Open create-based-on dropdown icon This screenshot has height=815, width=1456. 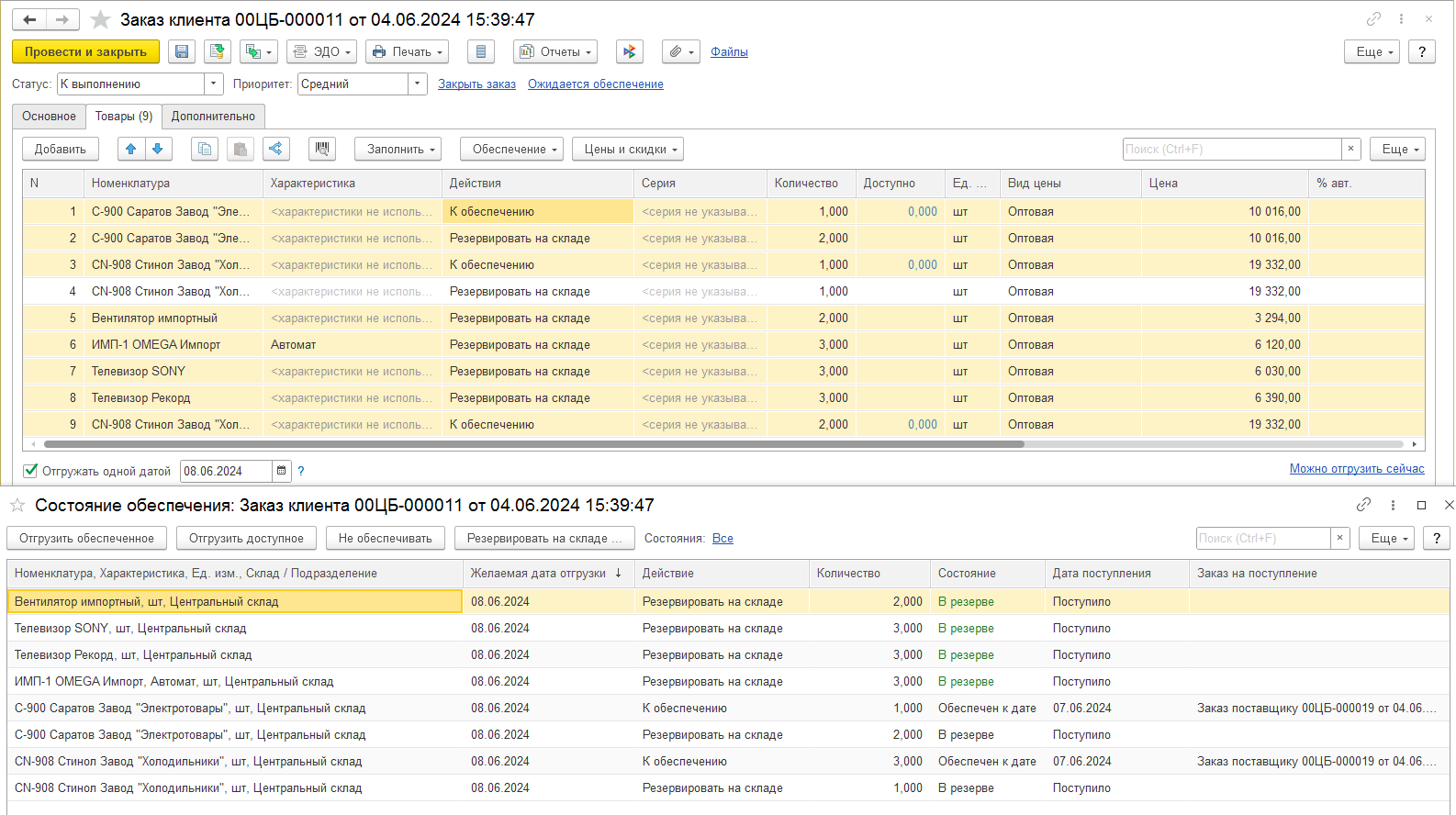pos(259,51)
